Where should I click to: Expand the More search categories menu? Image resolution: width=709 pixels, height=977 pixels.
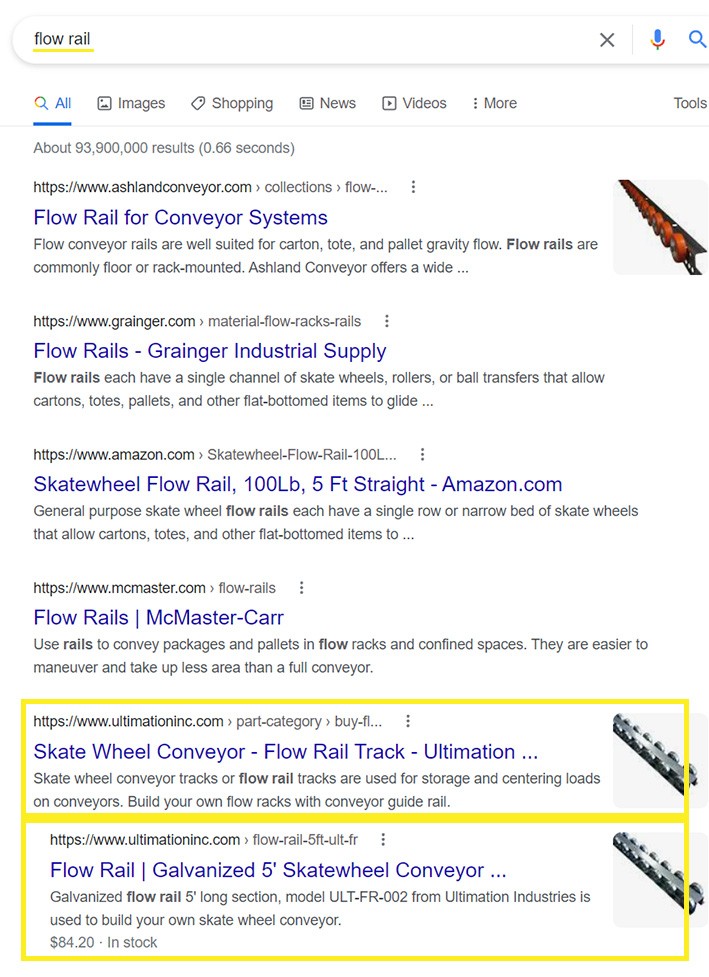pos(495,103)
